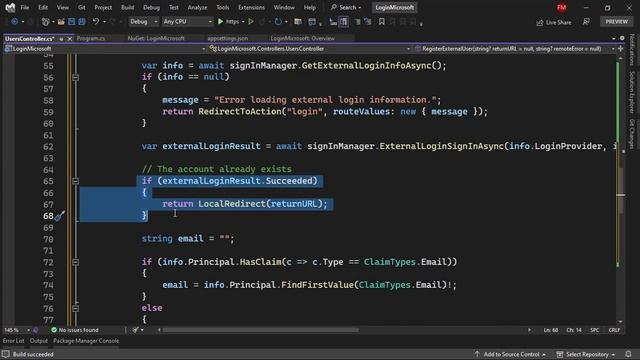The height and width of the screenshot is (360, 640).
Task: Switch to the Program.cs tab
Action: point(91,38)
